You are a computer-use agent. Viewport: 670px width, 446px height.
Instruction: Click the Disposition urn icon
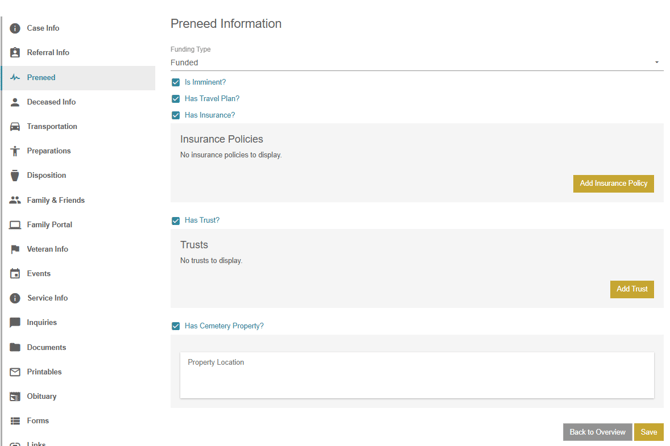point(15,176)
